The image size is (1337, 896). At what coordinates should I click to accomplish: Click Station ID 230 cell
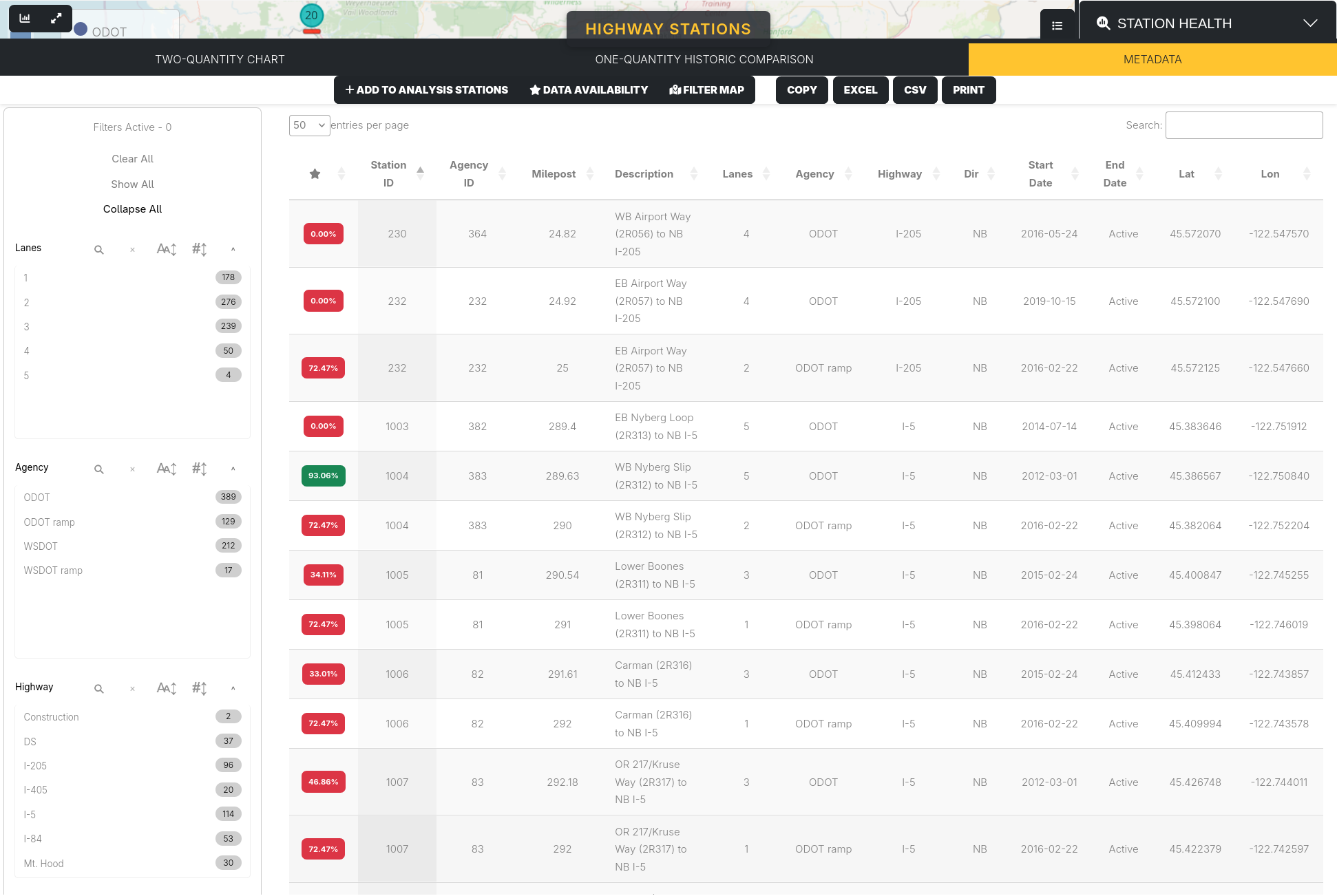(x=397, y=234)
